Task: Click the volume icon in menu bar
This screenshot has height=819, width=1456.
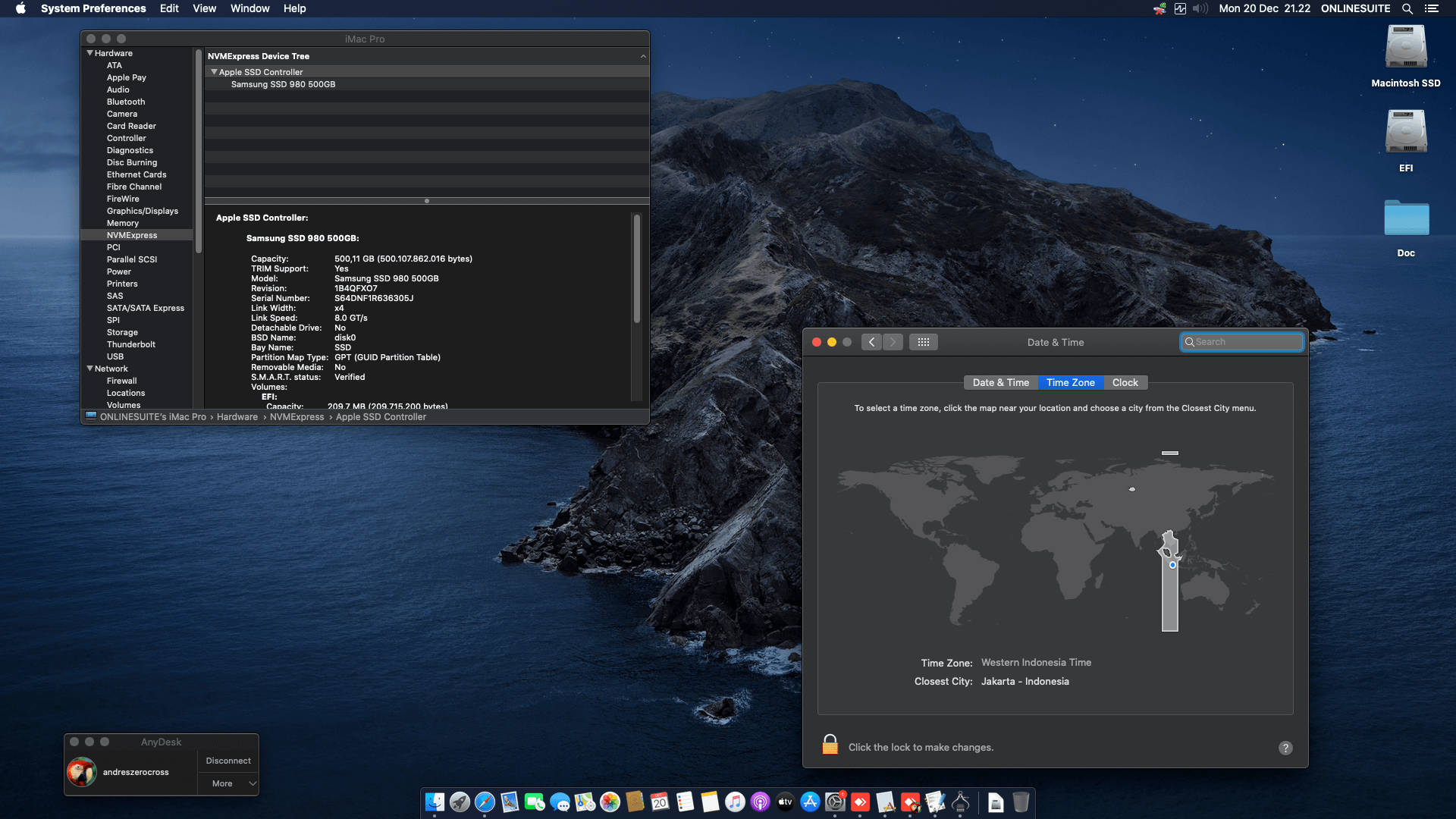Action: coord(1200,8)
